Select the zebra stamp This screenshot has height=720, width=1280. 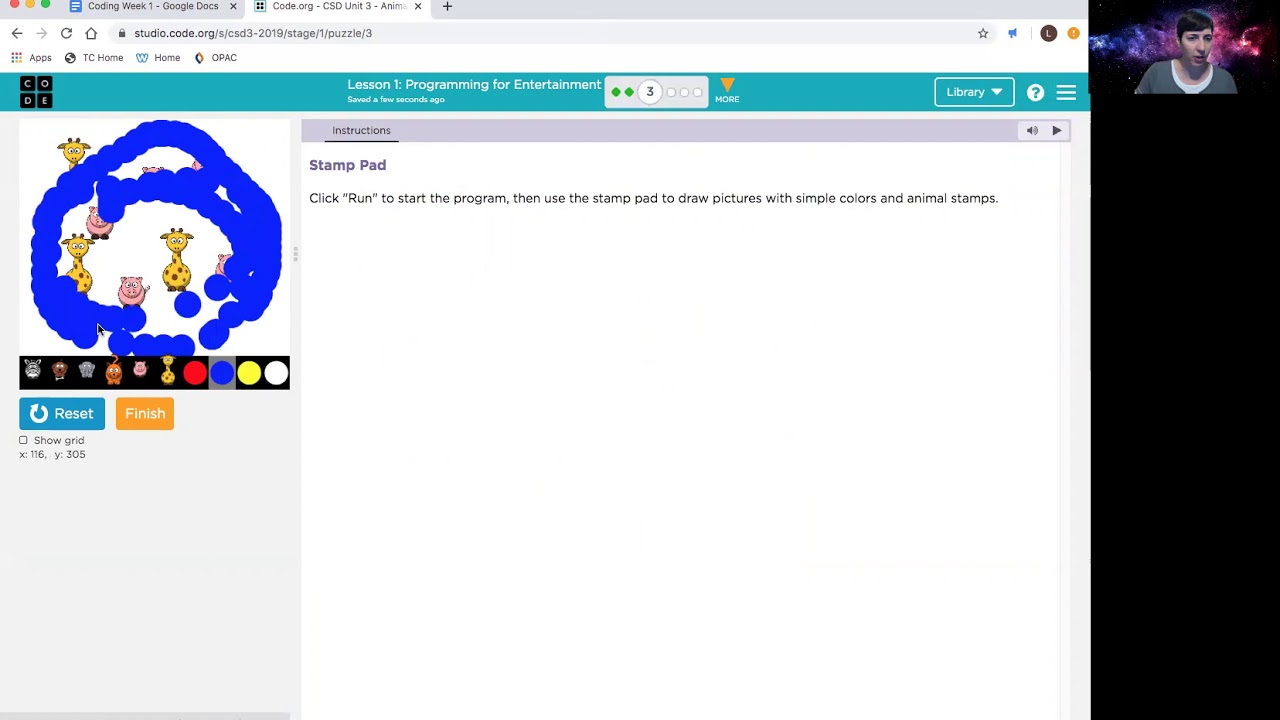33,372
